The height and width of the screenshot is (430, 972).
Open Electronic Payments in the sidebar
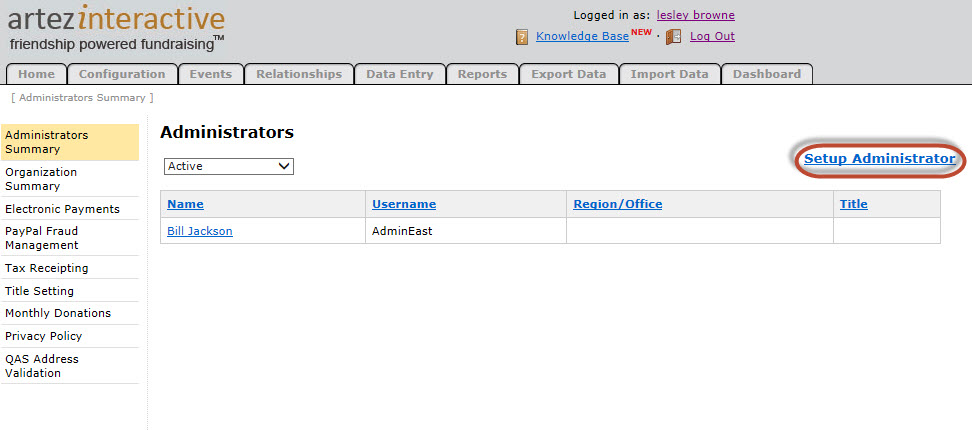(62, 209)
